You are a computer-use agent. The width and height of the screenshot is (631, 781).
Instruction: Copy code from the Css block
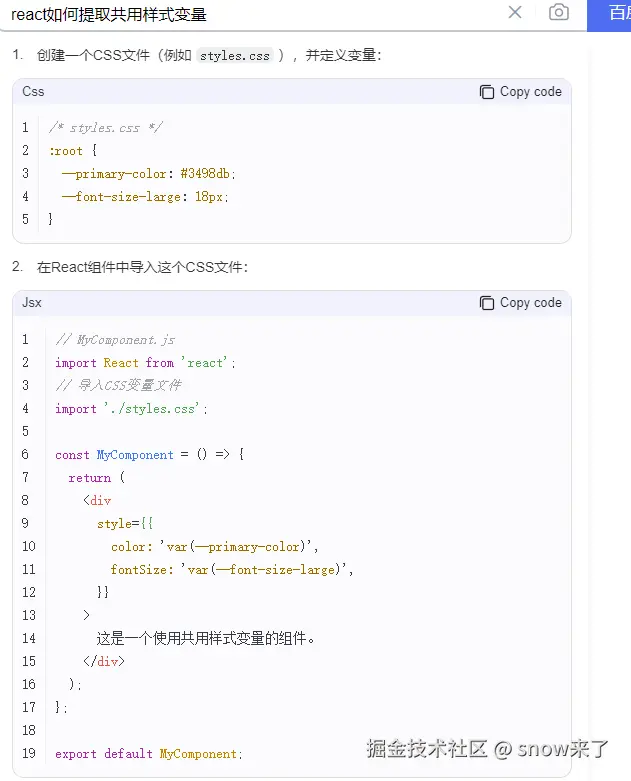(x=520, y=92)
